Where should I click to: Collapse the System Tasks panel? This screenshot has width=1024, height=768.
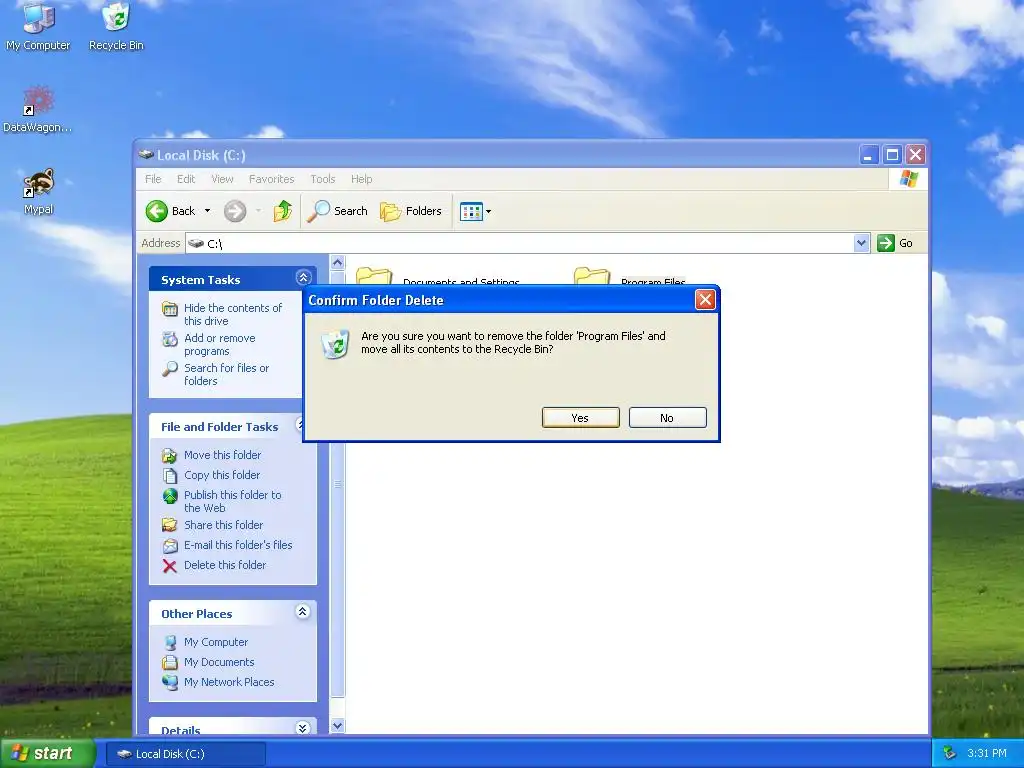point(303,278)
